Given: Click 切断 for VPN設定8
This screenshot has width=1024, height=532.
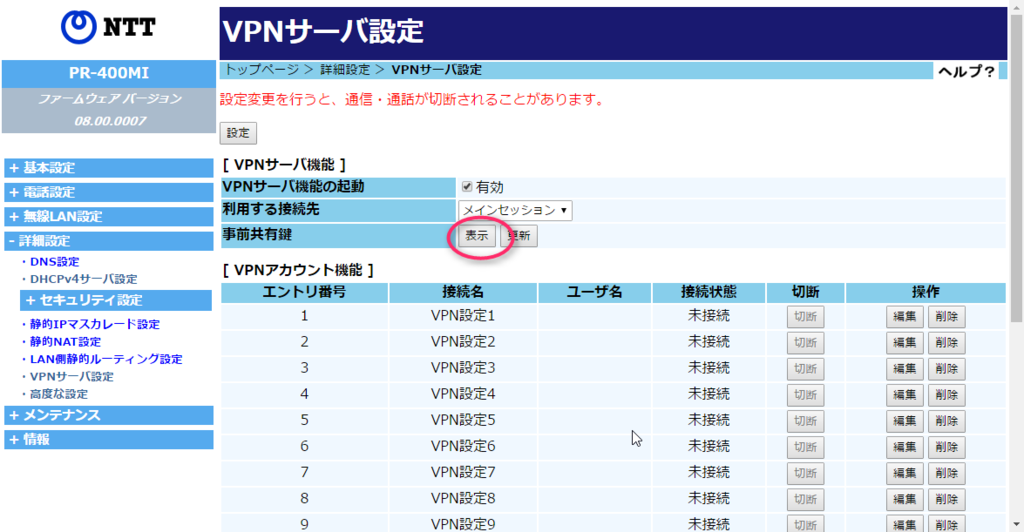Looking at the screenshot, I should pyautogui.click(x=805, y=499).
